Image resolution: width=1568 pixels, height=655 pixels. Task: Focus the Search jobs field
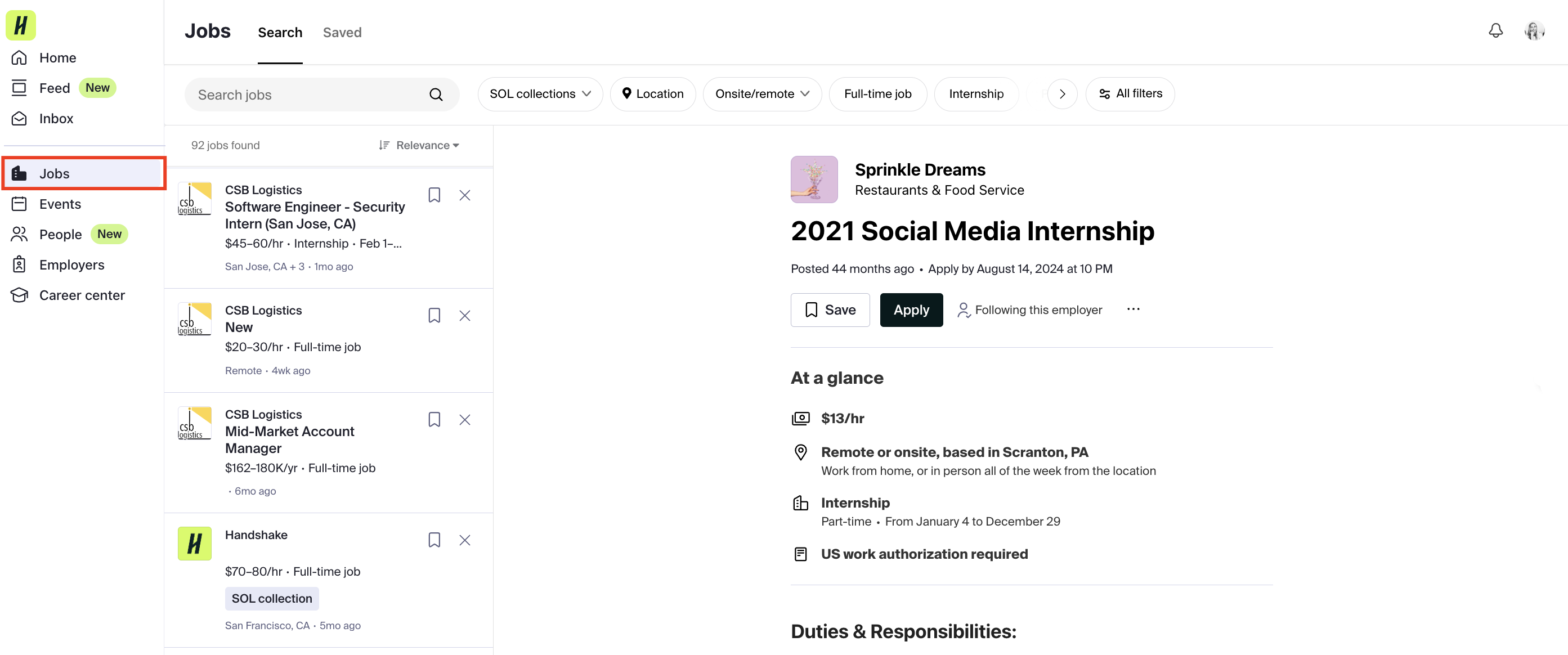(x=322, y=95)
